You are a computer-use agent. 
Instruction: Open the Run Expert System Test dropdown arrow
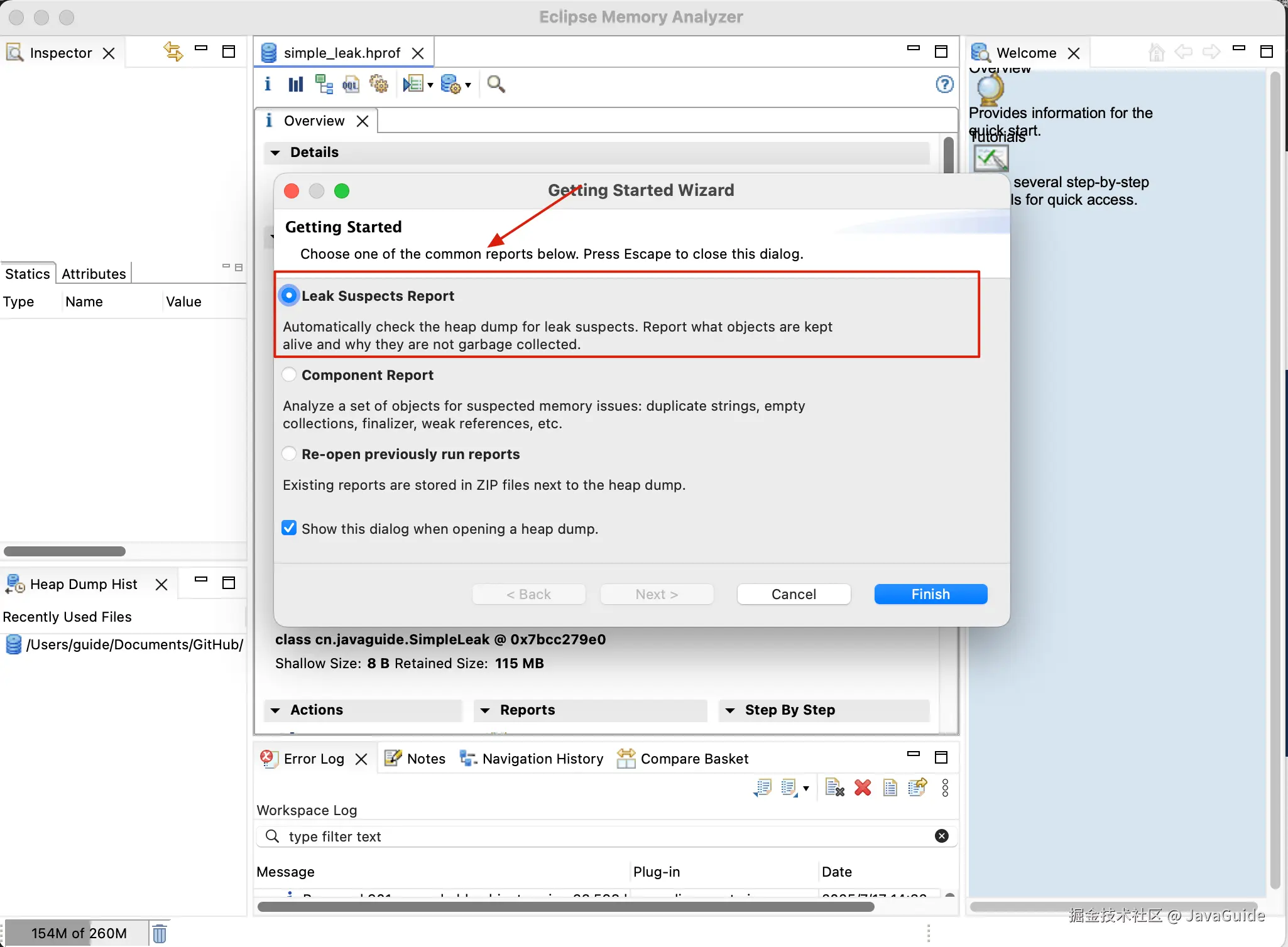pyautogui.click(x=430, y=85)
